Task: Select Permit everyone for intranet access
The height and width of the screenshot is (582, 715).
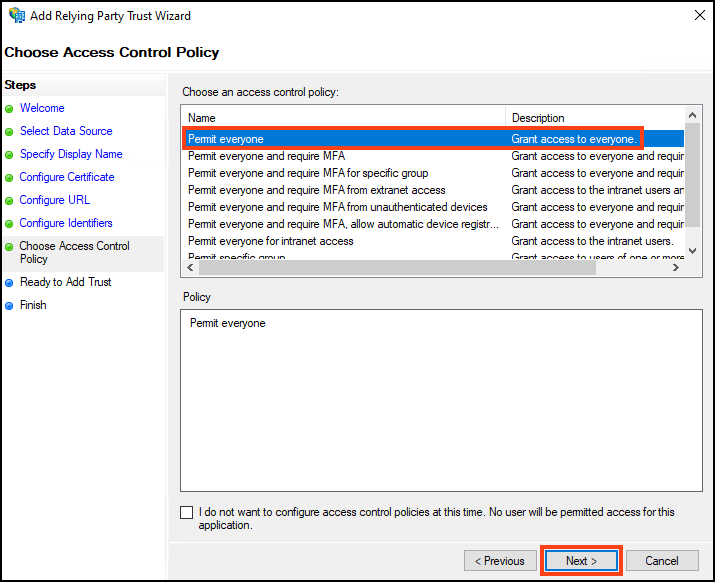Action: click(x=433, y=241)
